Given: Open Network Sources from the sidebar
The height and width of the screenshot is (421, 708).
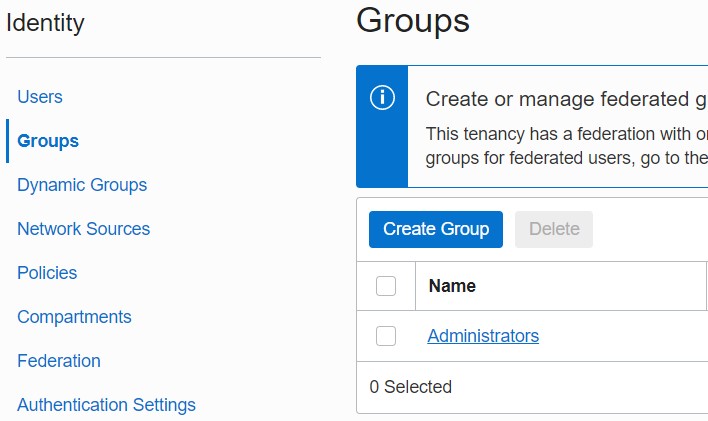Looking at the screenshot, I should tap(83, 229).
